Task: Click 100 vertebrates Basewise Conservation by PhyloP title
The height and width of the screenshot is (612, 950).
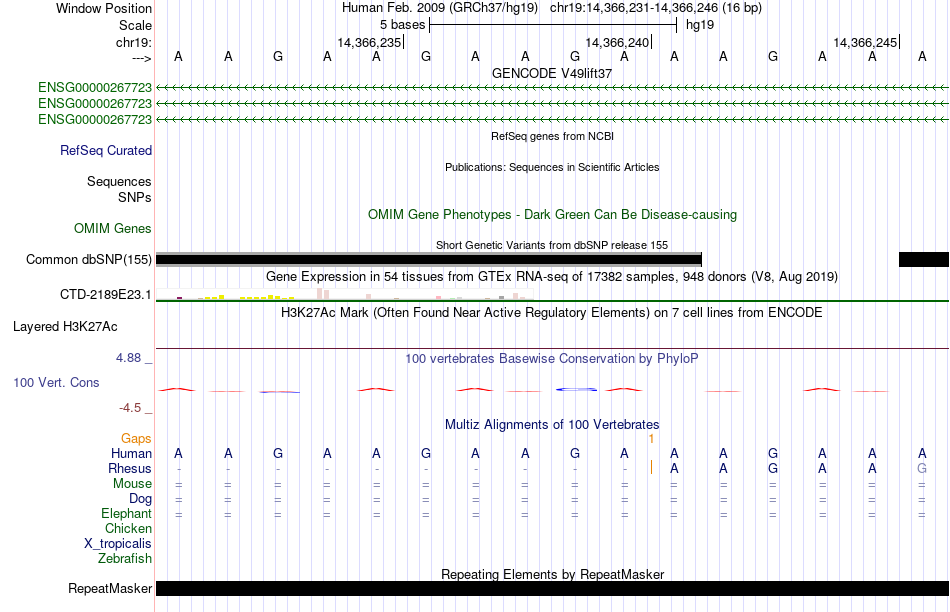Action: [552, 359]
